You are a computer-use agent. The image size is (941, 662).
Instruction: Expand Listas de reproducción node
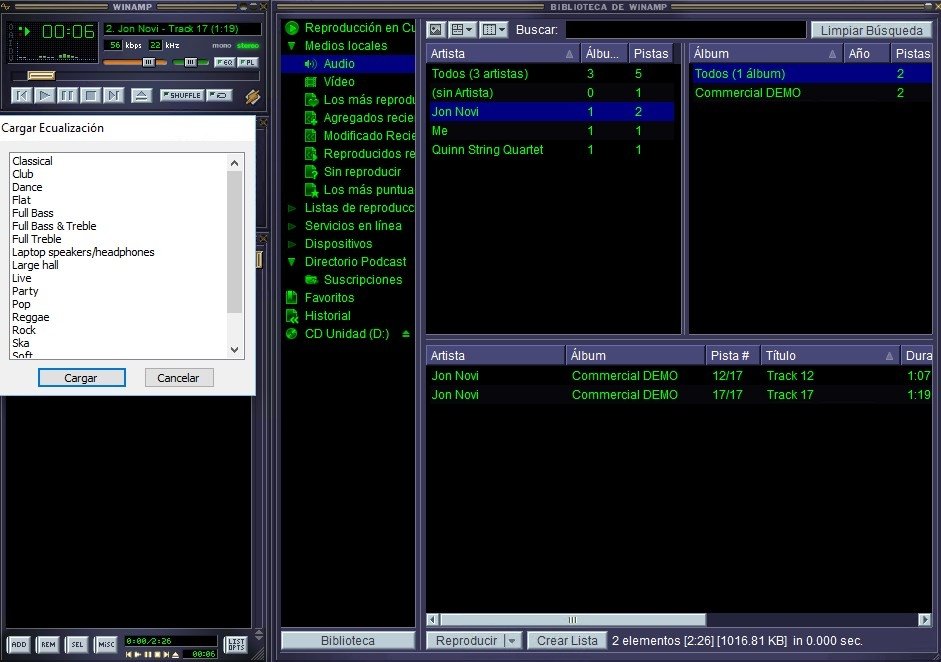292,208
